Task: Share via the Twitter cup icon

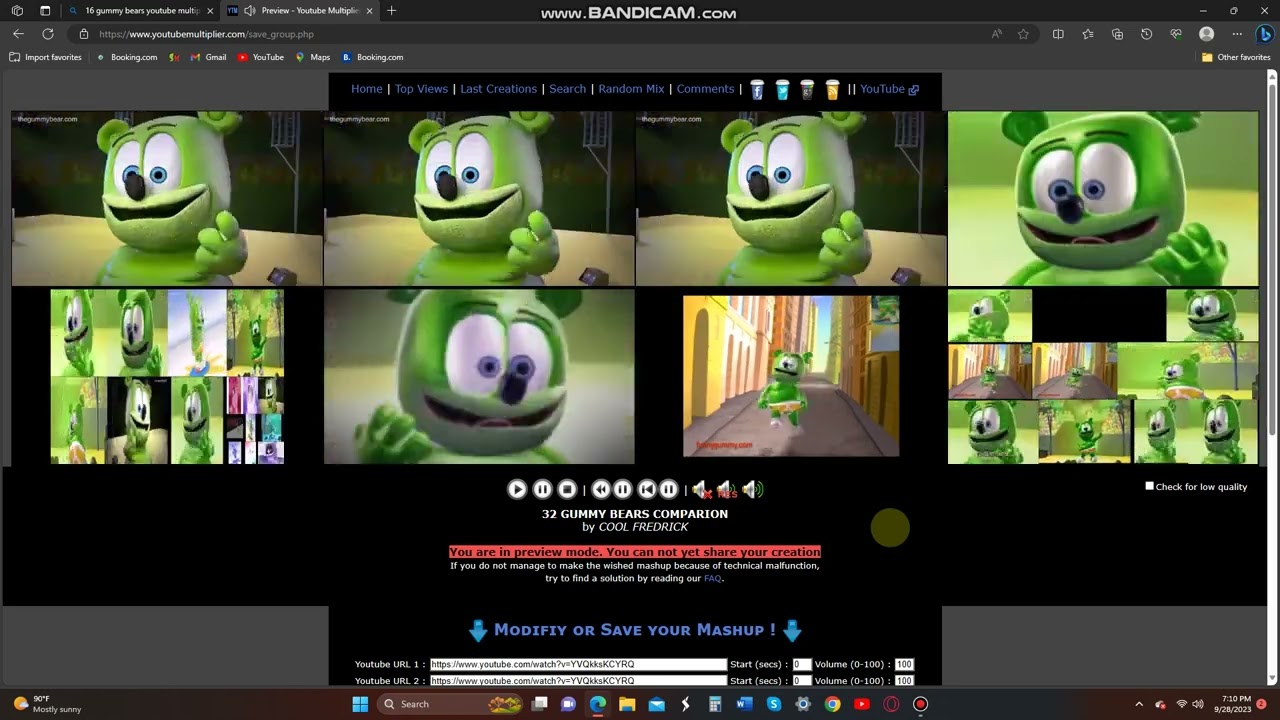Action: point(782,90)
